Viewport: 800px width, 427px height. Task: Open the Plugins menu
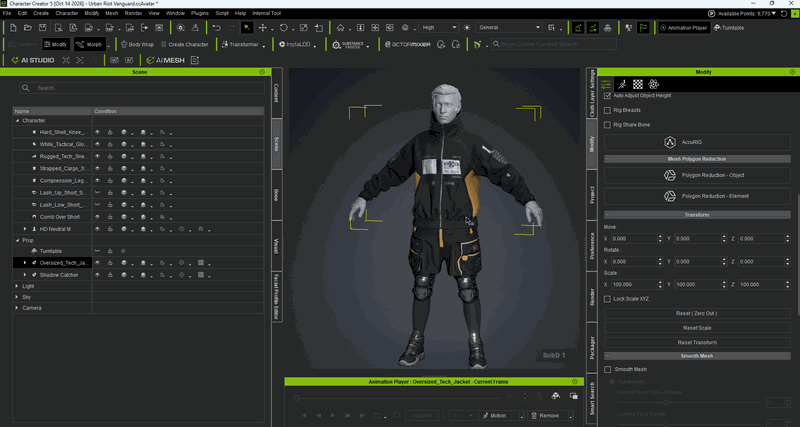click(x=201, y=13)
